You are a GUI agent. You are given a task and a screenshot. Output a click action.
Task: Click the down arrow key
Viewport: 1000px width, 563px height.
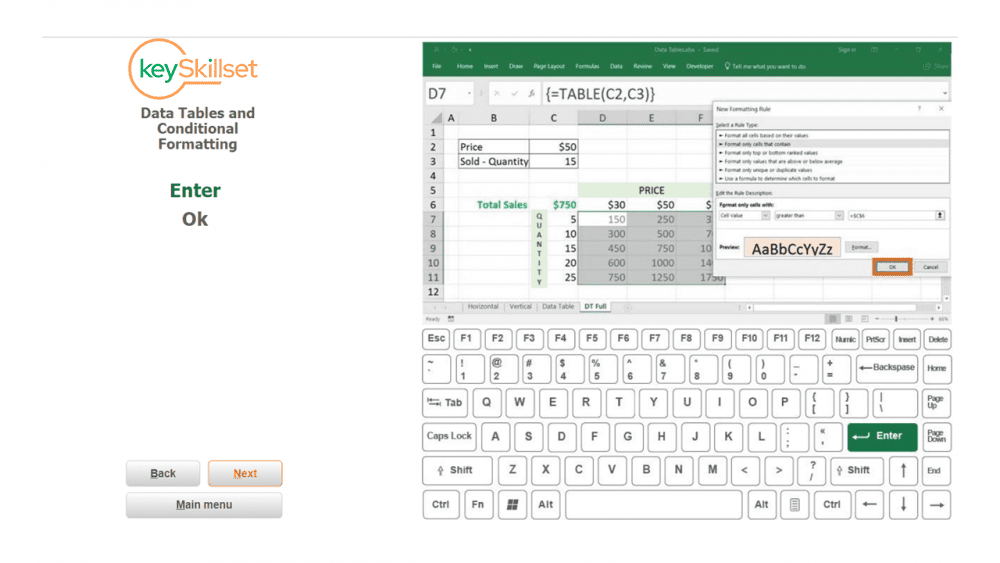[903, 504]
